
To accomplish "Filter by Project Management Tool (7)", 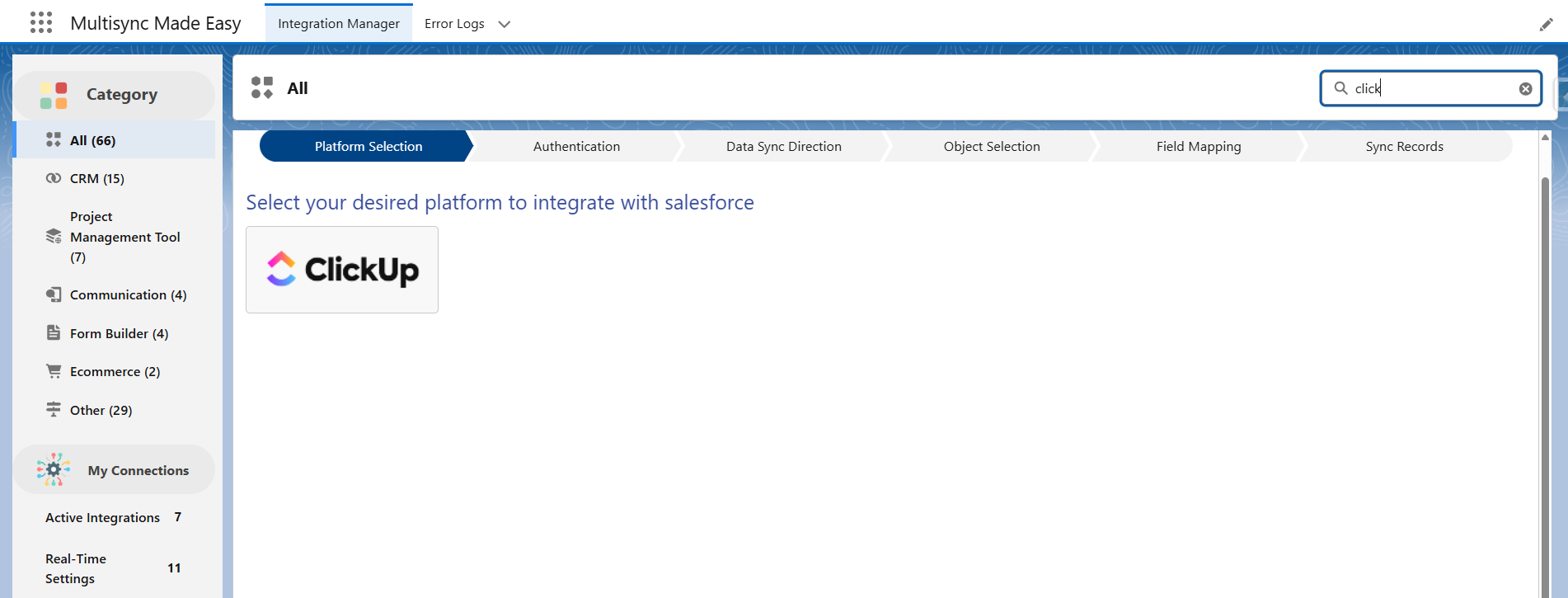I will click(115, 237).
